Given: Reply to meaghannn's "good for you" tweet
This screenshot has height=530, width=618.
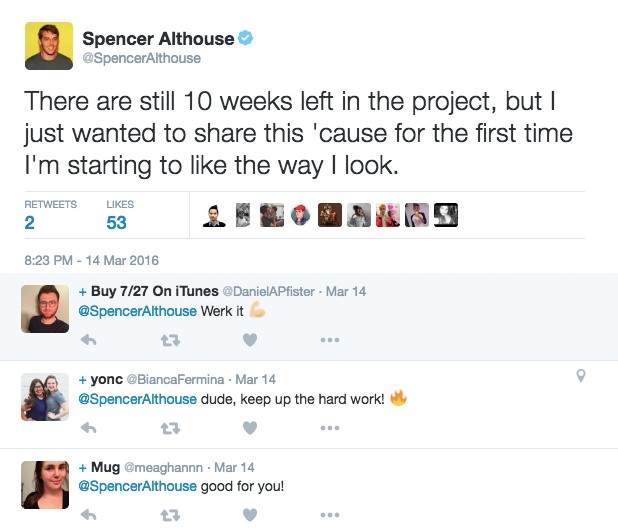Looking at the screenshot, I should click(x=88, y=515).
